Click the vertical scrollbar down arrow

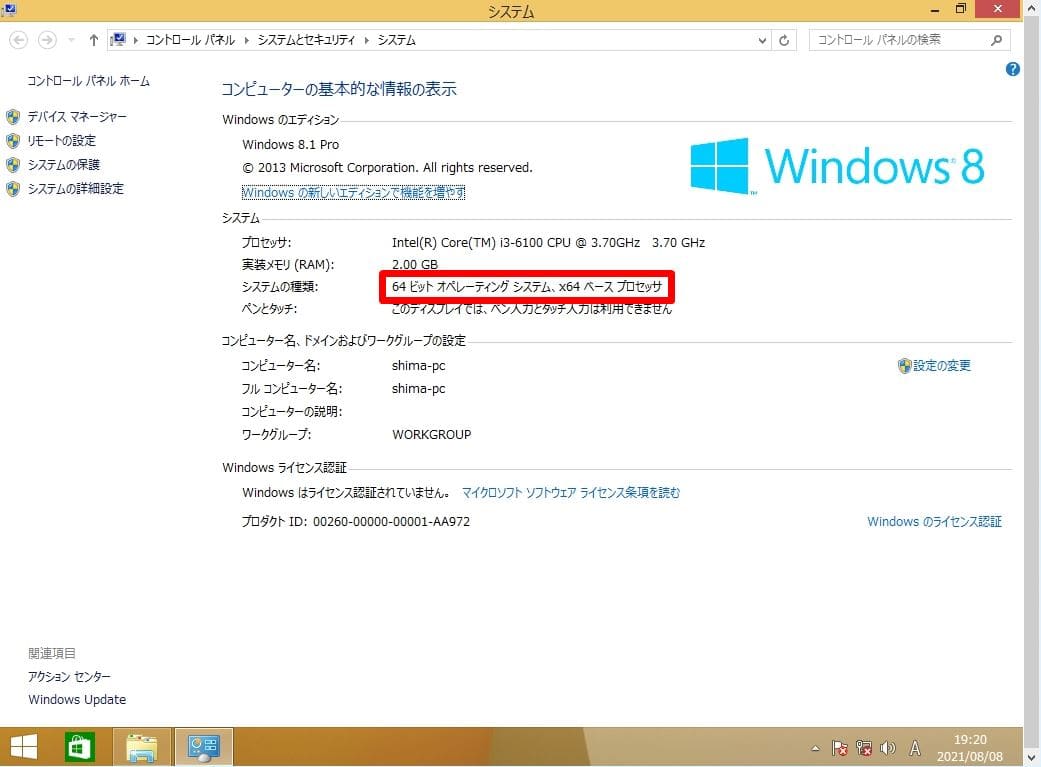(x=1032, y=757)
